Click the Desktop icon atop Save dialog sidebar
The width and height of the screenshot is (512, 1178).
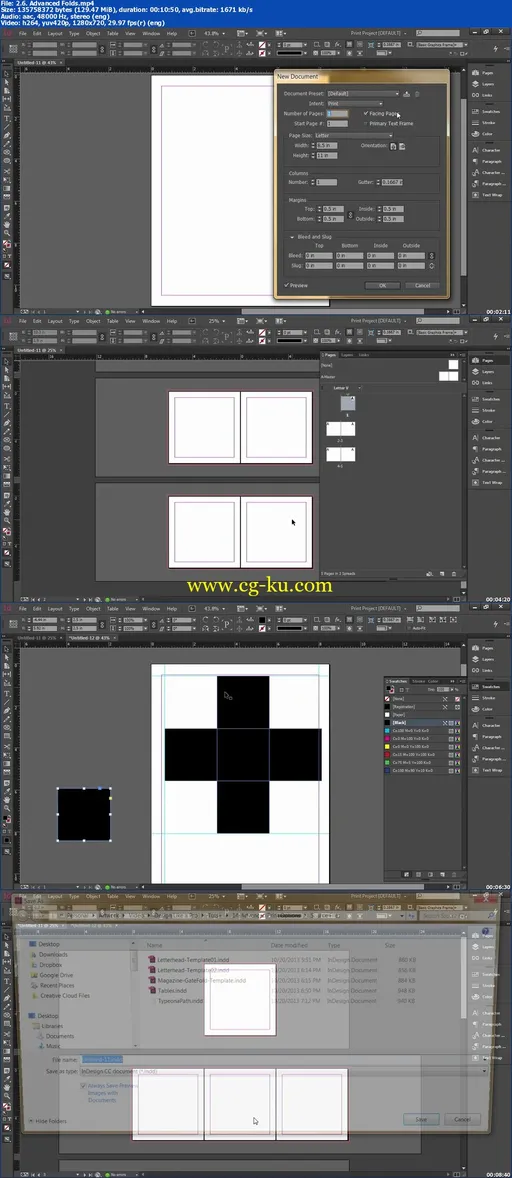(44, 944)
